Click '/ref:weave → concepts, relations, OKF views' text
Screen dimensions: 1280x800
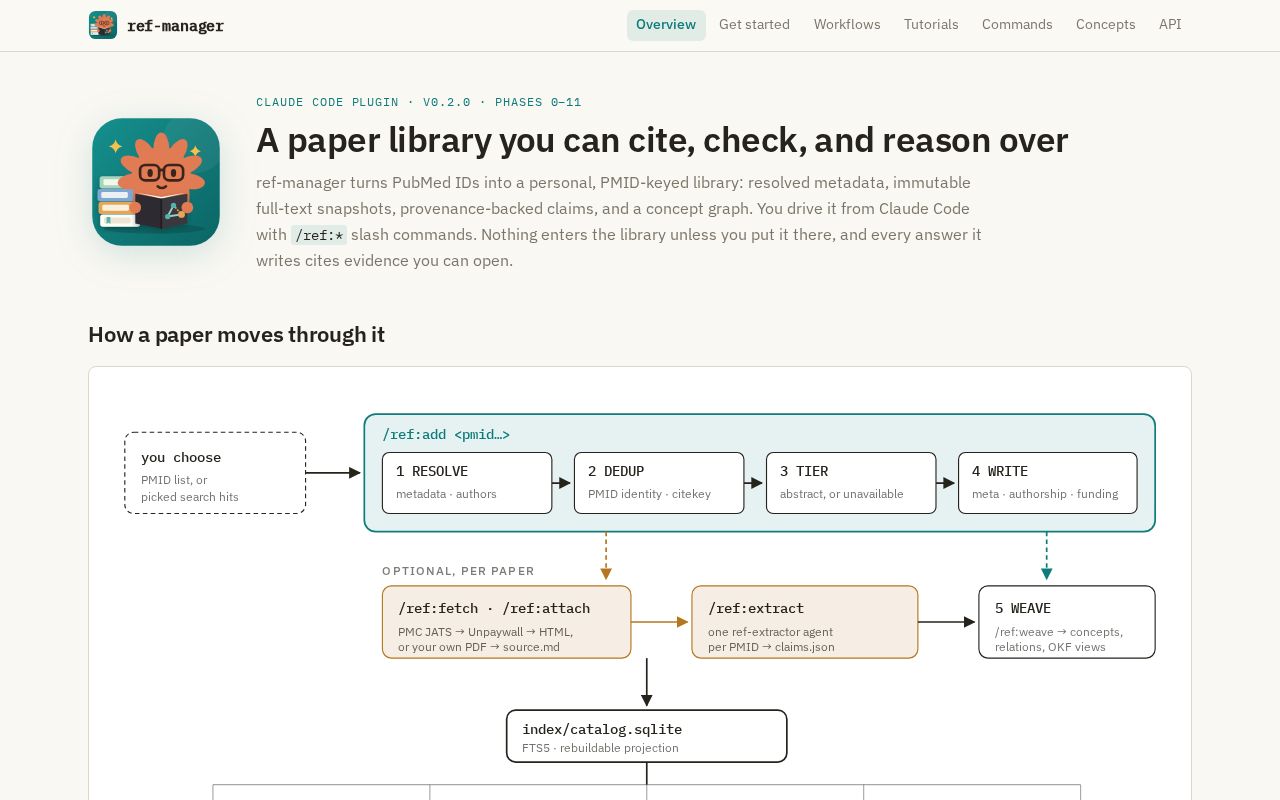1059,639
